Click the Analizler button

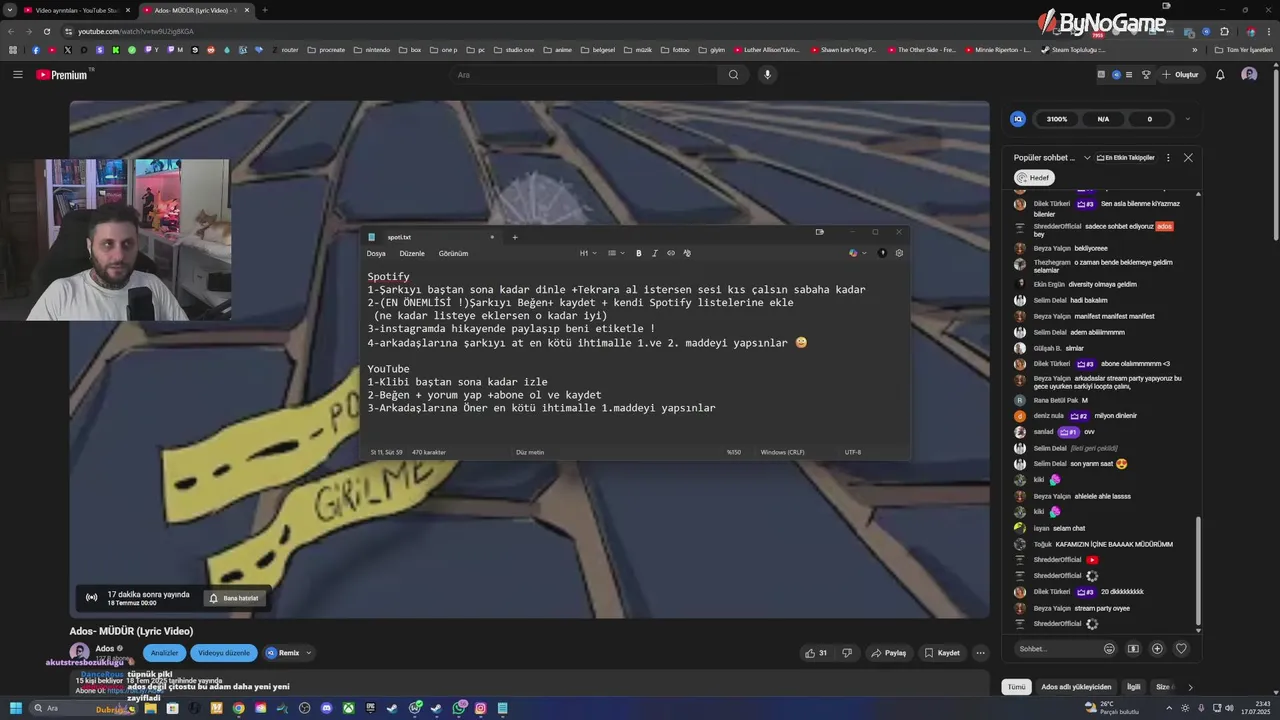coord(164,653)
